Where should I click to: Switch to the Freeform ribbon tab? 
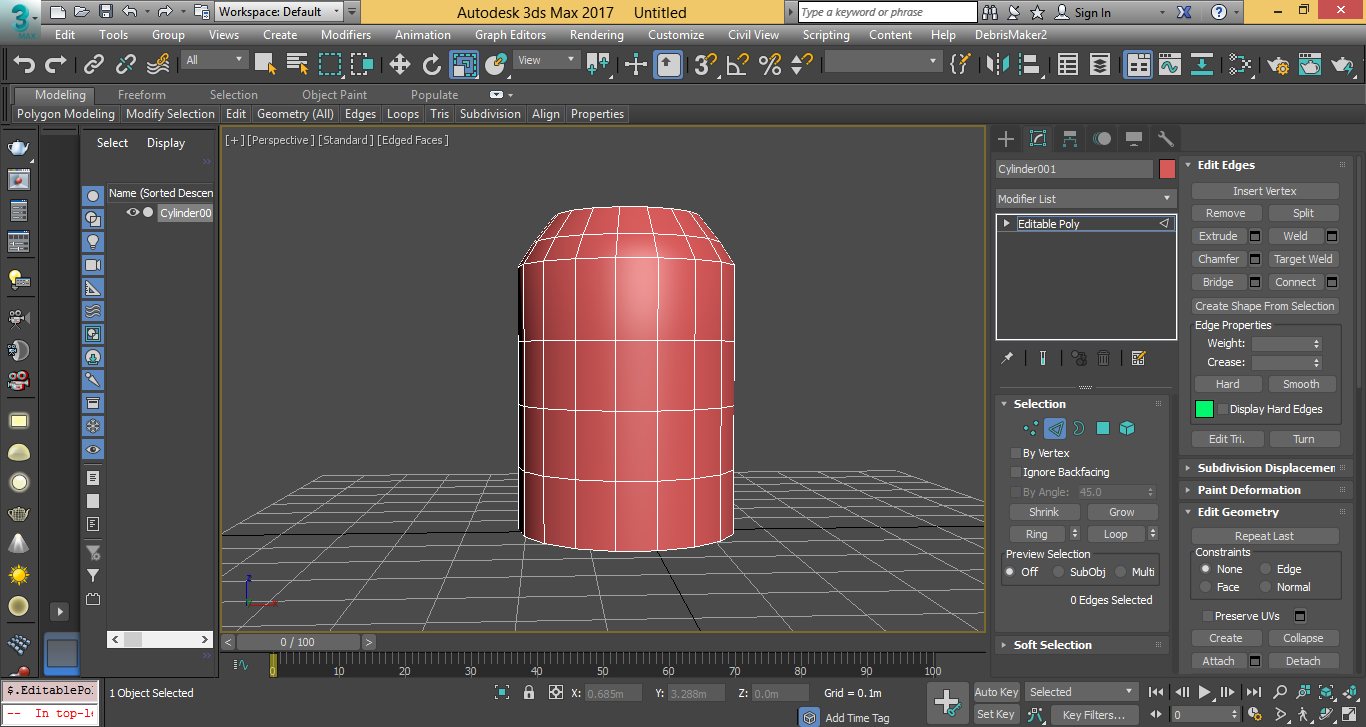click(142, 95)
